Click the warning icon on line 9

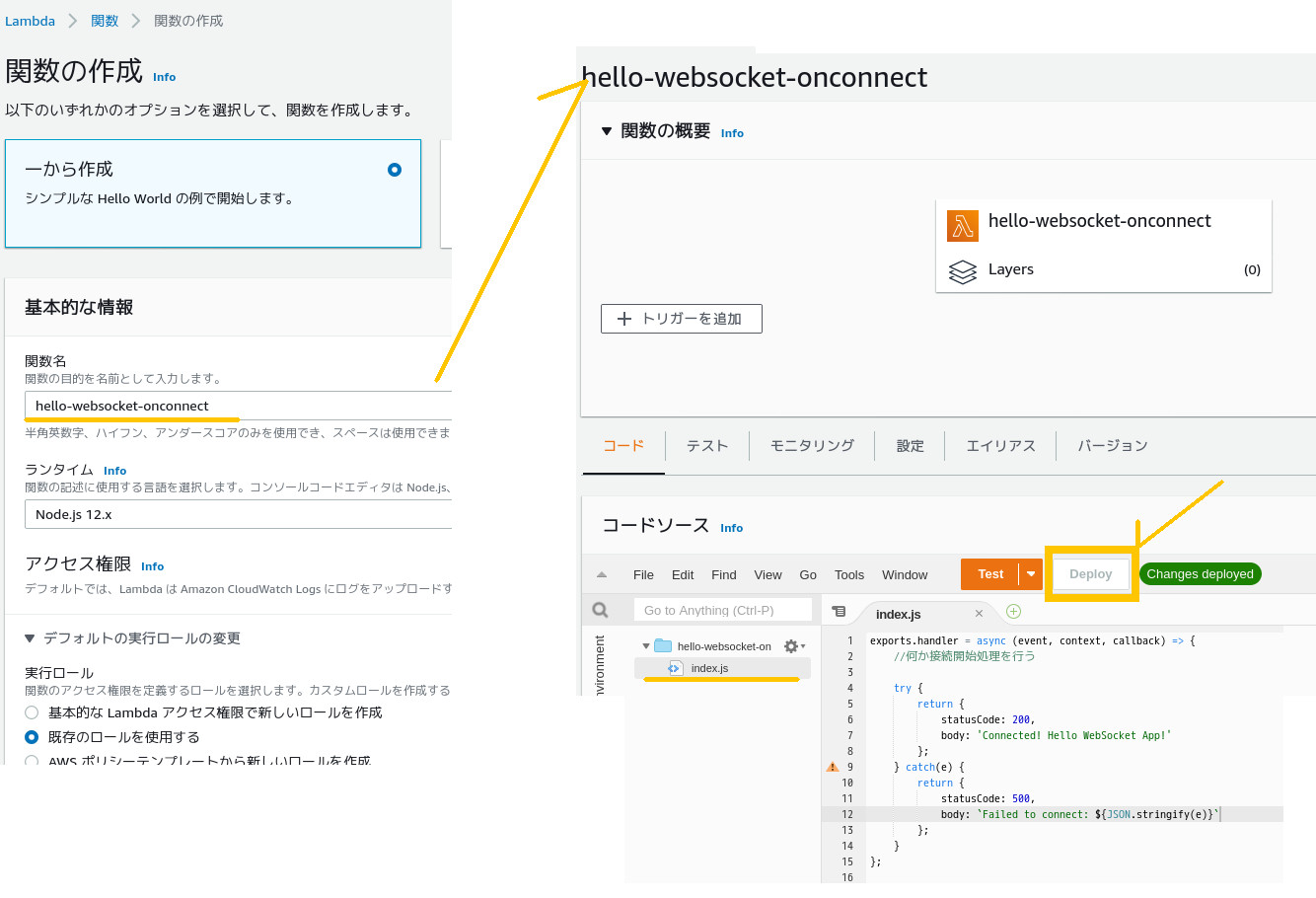832,767
